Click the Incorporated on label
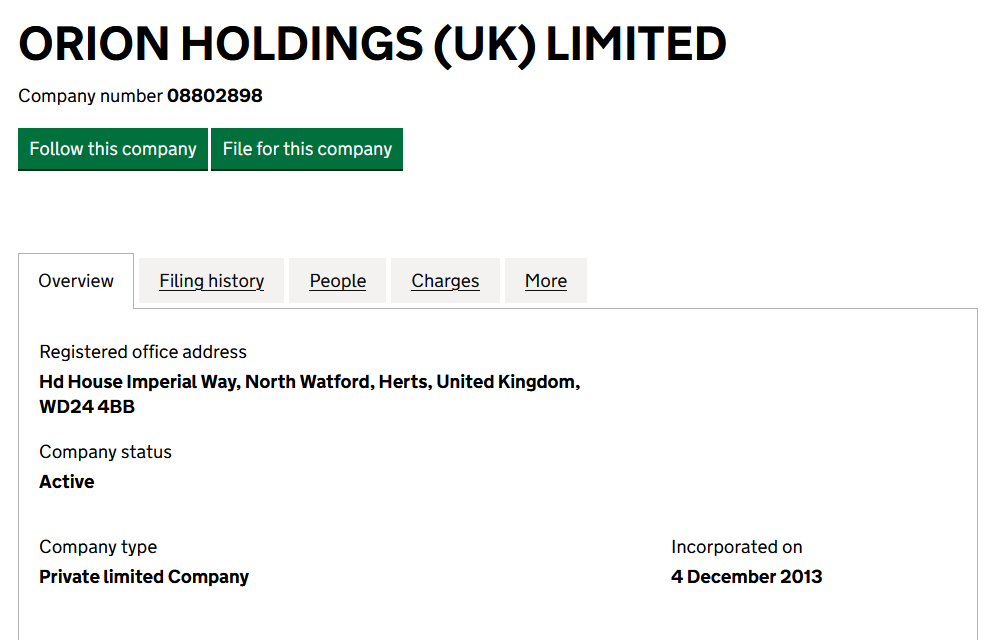Image resolution: width=988 pixels, height=640 pixels. 737,547
